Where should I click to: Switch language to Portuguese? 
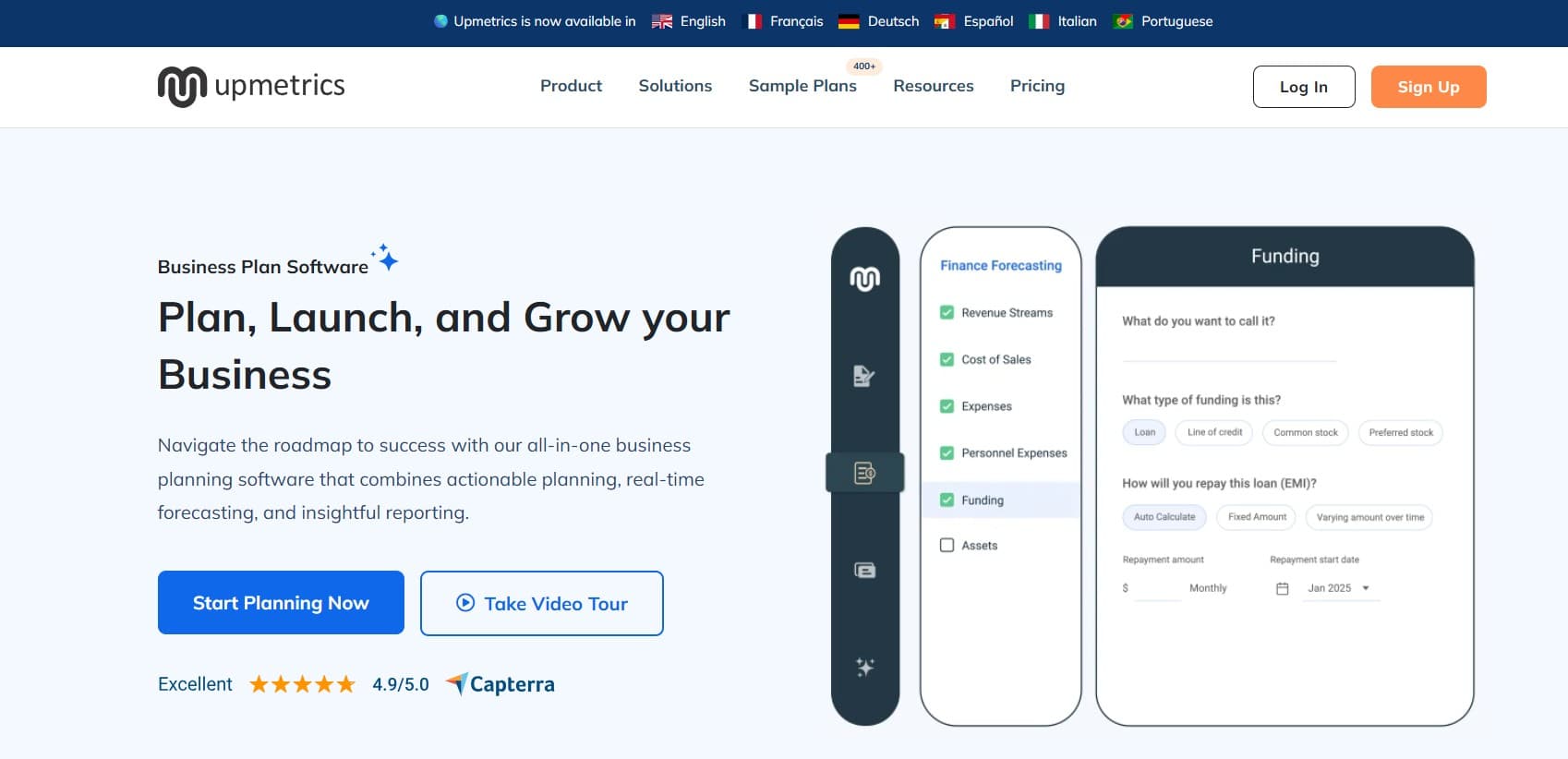pyautogui.click(x=1176, y=21)
